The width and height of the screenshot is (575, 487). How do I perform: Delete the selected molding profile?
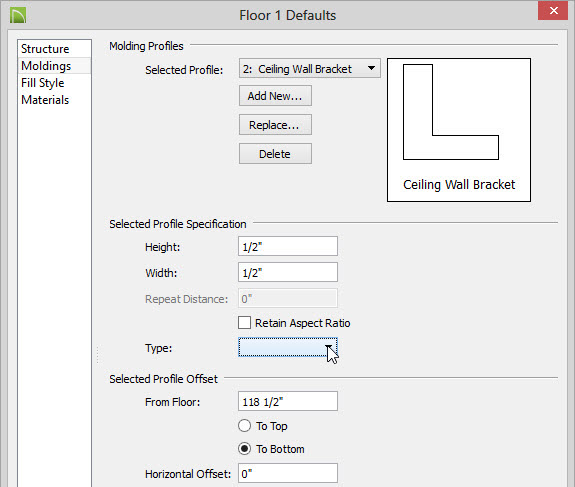tap(275, 154)
